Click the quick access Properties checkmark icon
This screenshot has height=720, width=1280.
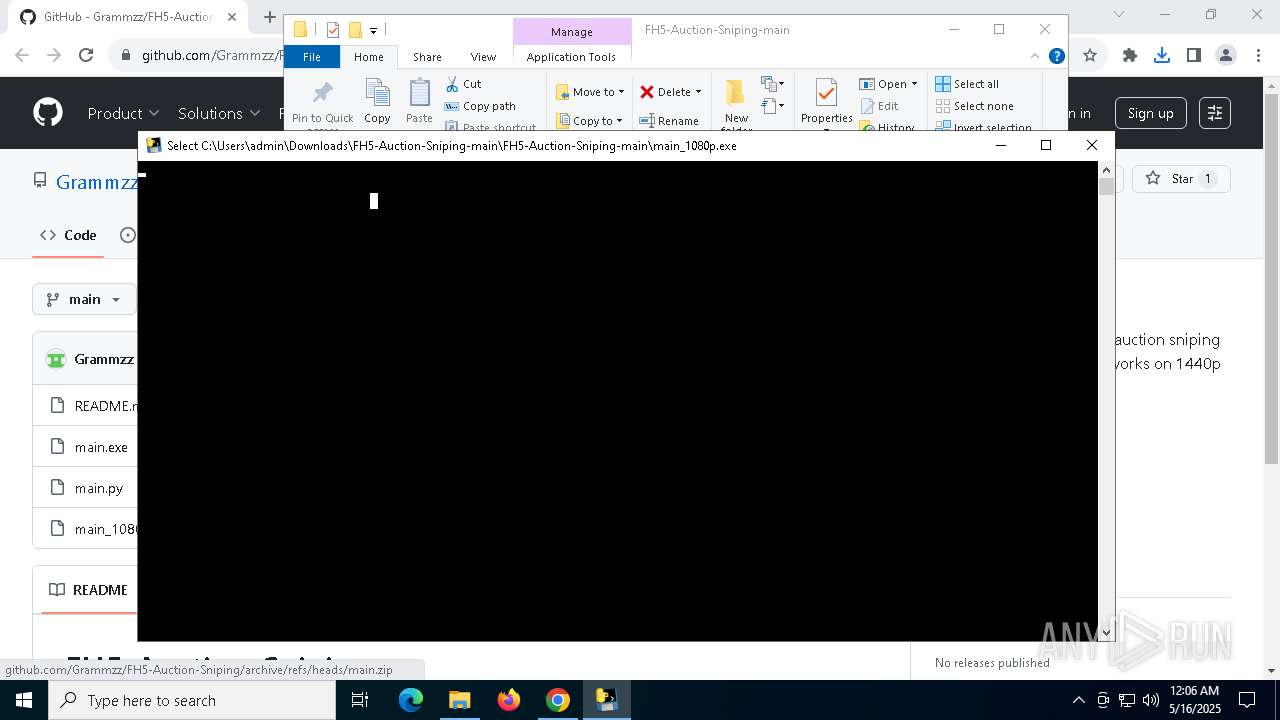(x=333, y=30)
